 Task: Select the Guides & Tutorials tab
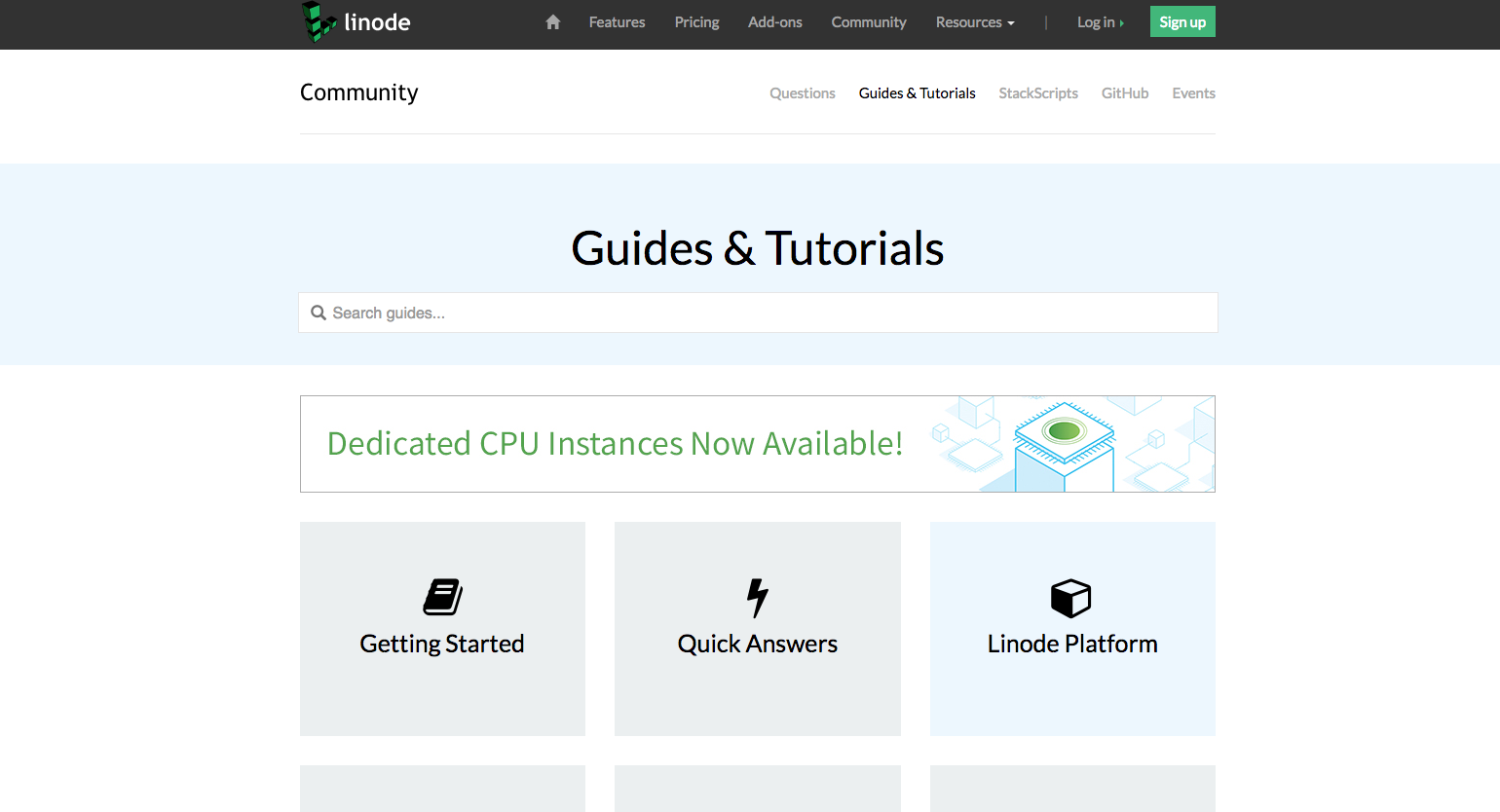coord(917,93)
